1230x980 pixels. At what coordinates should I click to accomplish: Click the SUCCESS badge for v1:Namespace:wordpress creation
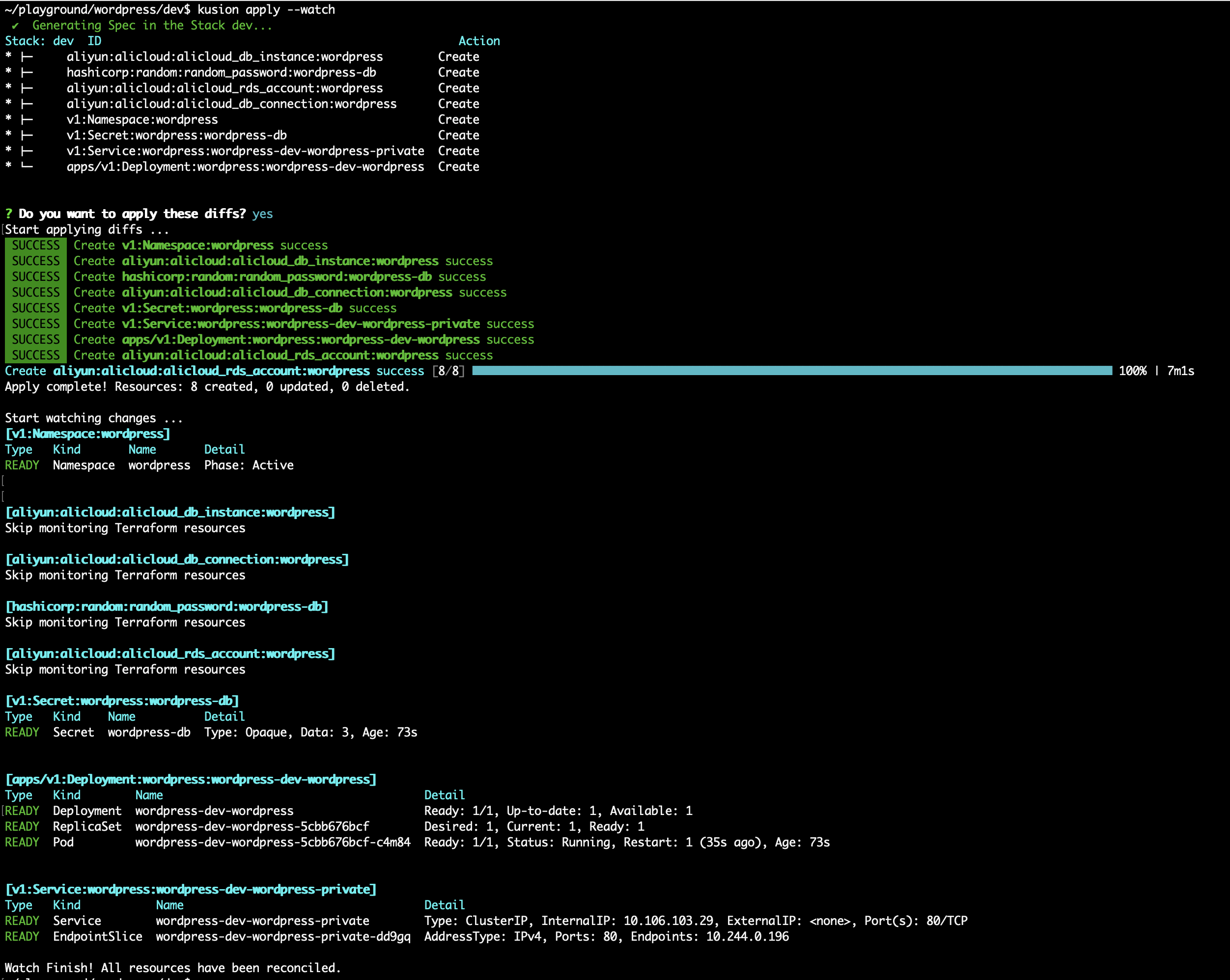click(x=35, y=245)
